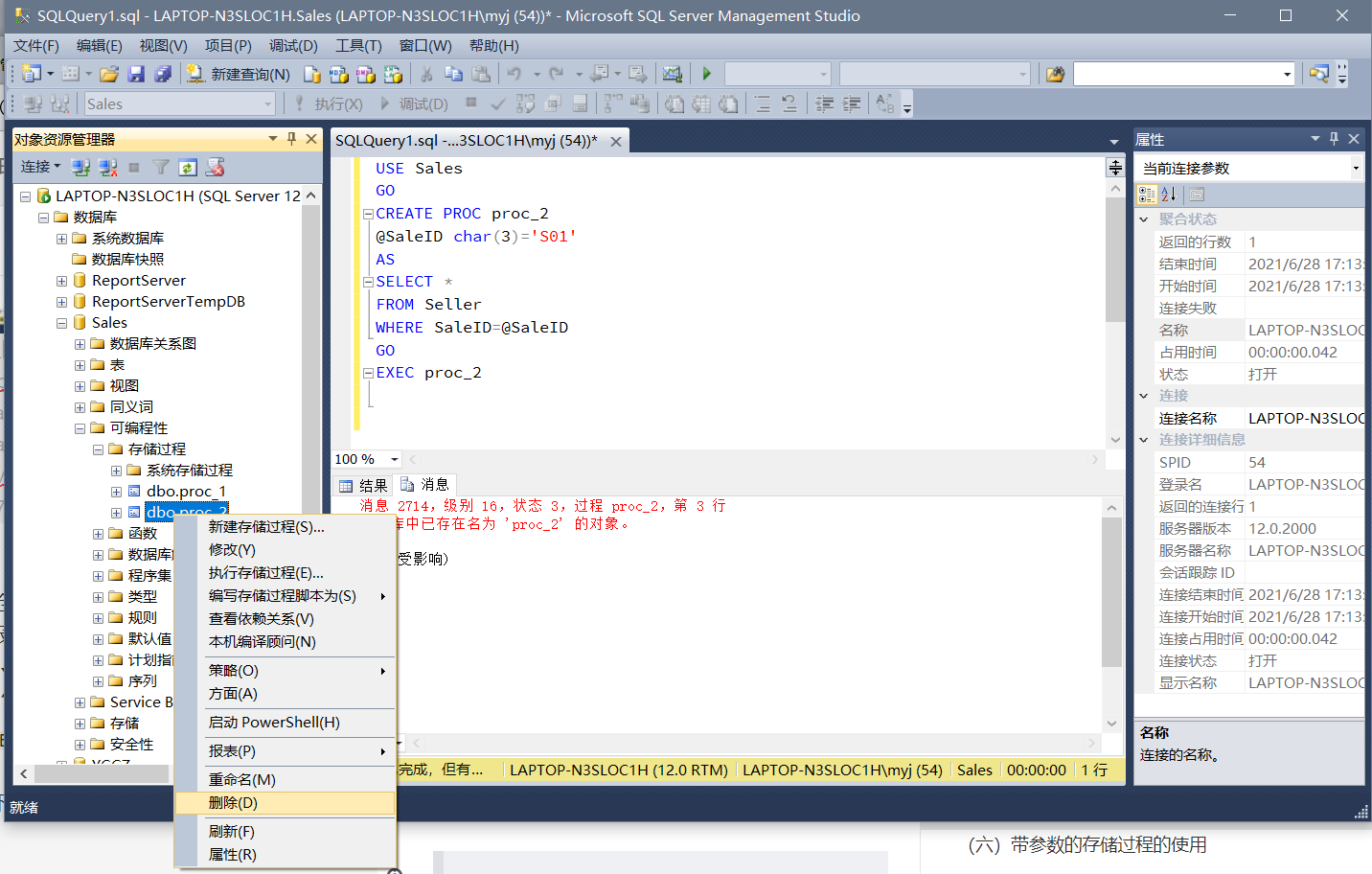1372x874 pixels.
Task: Click the 新建查询(N) button
Action: click(x=239, y=74)
